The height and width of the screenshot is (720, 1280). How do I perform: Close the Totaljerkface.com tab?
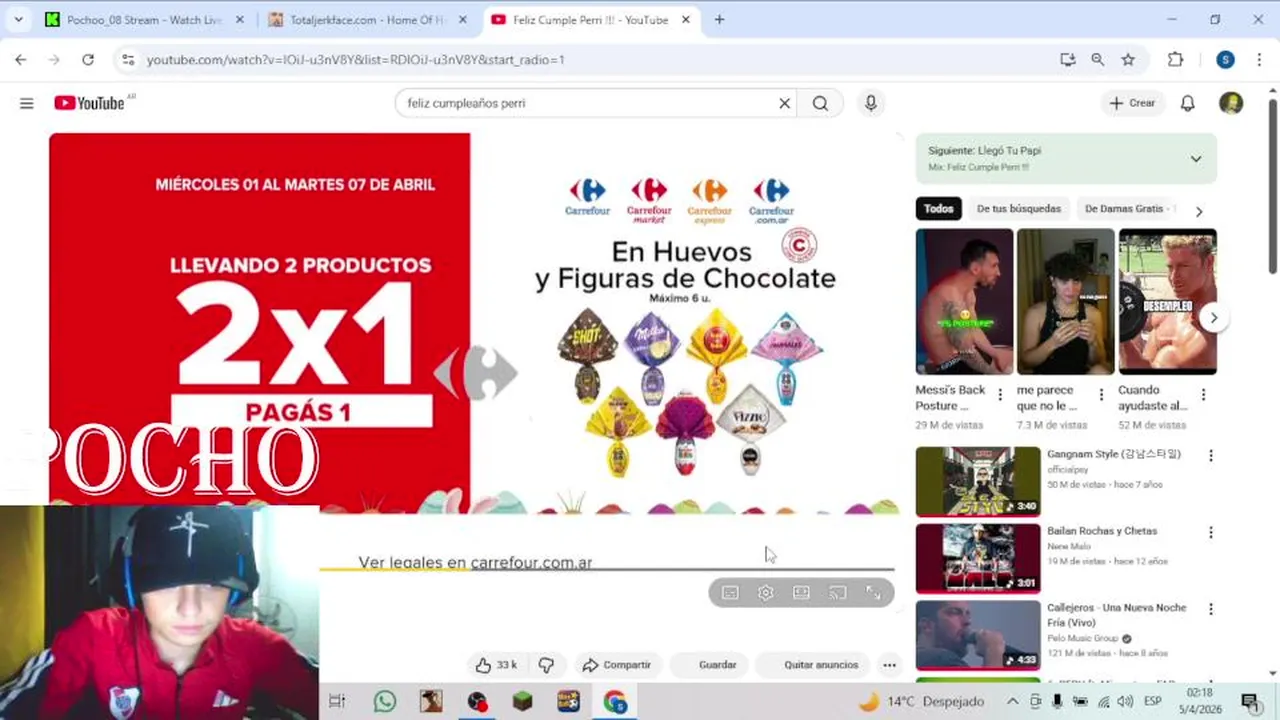pyautogui.click(x=463, y=20)
